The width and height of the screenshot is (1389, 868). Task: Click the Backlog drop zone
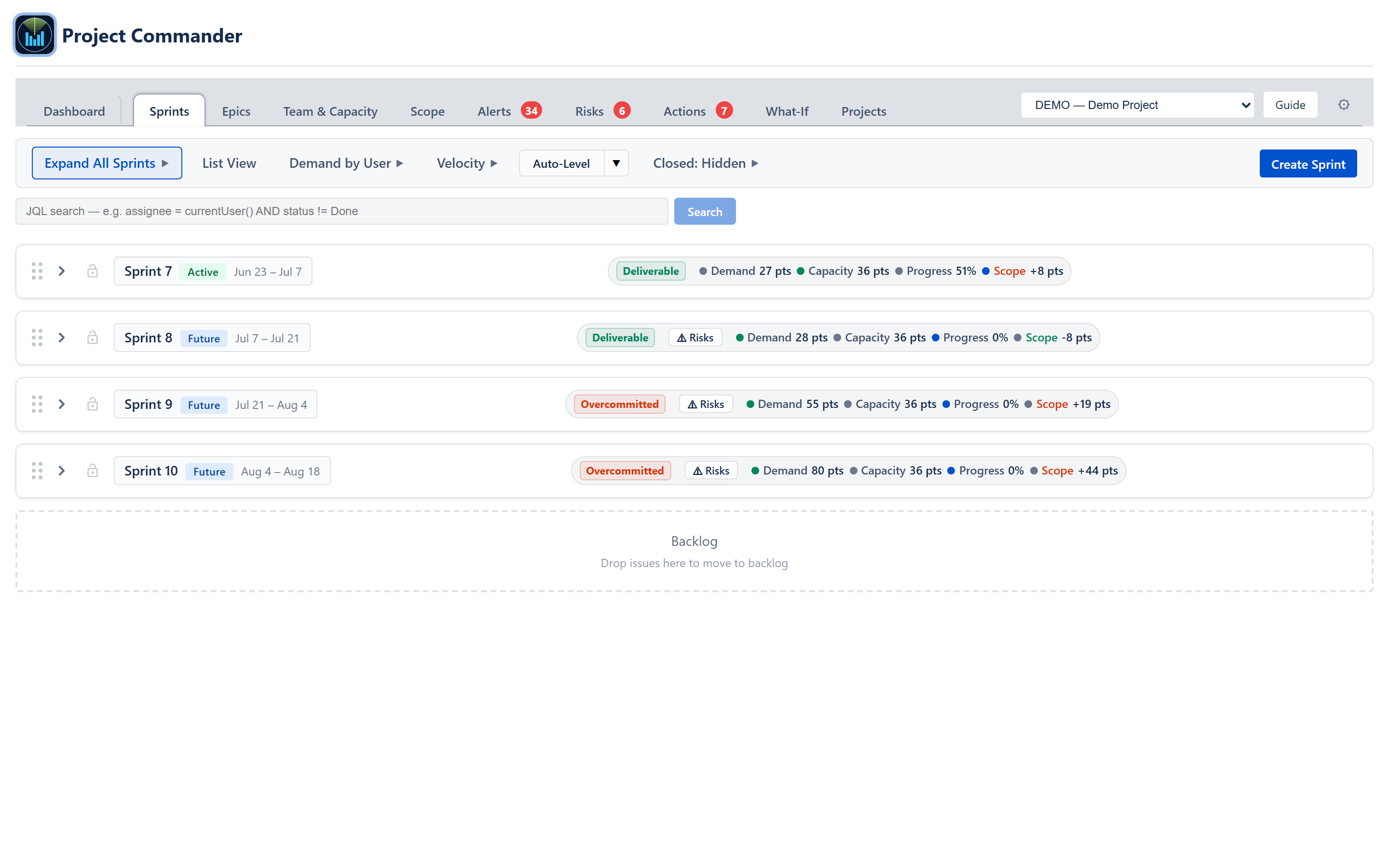(694, 551)
